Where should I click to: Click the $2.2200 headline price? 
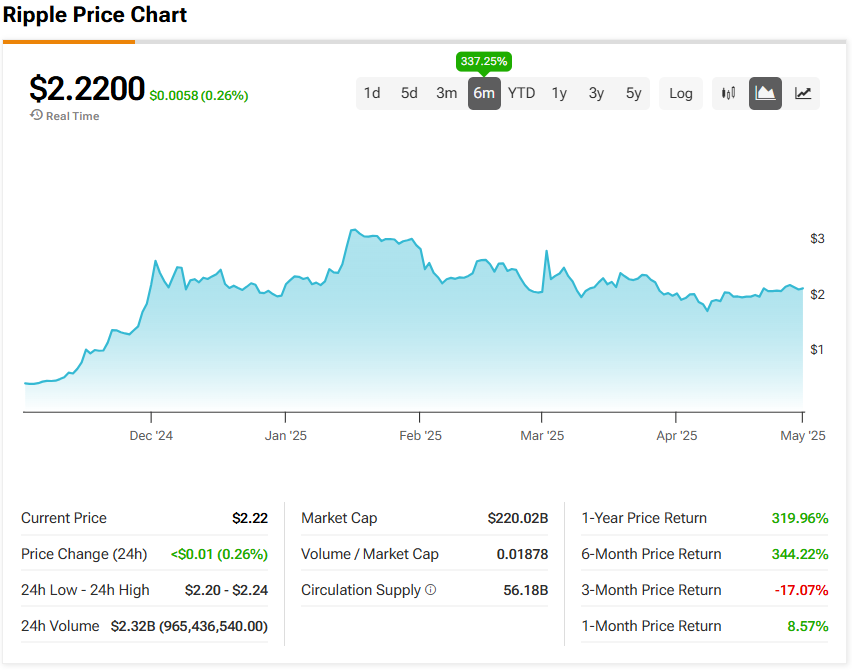pos(87,89)
